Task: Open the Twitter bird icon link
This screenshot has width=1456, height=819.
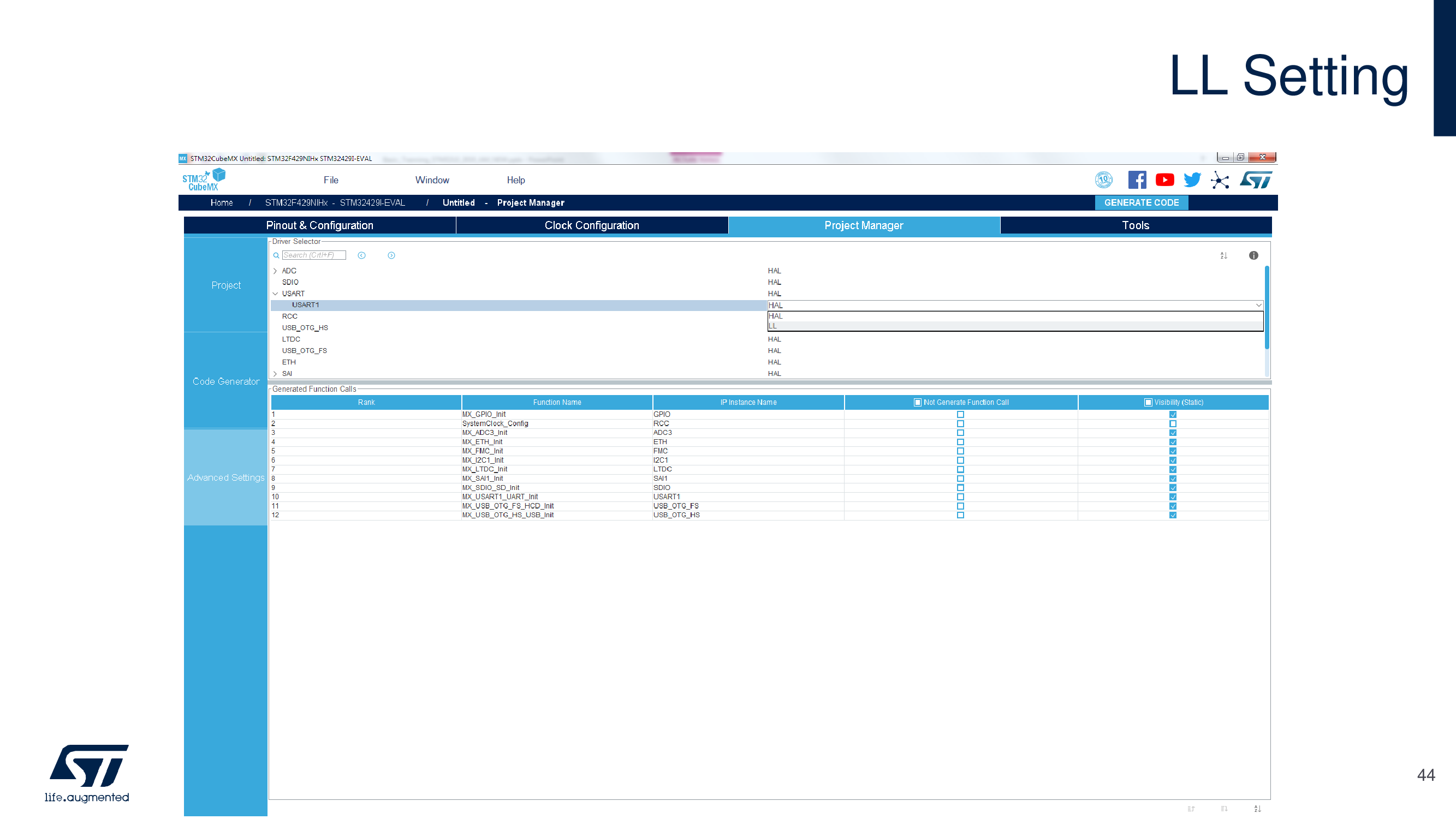Action: click(1192, 180)
